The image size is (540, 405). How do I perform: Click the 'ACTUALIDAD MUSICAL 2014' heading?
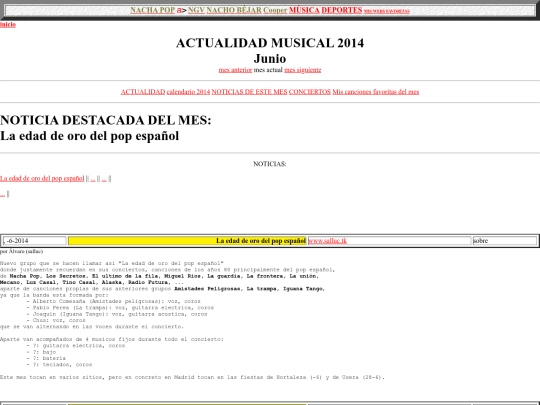point(270,43)
